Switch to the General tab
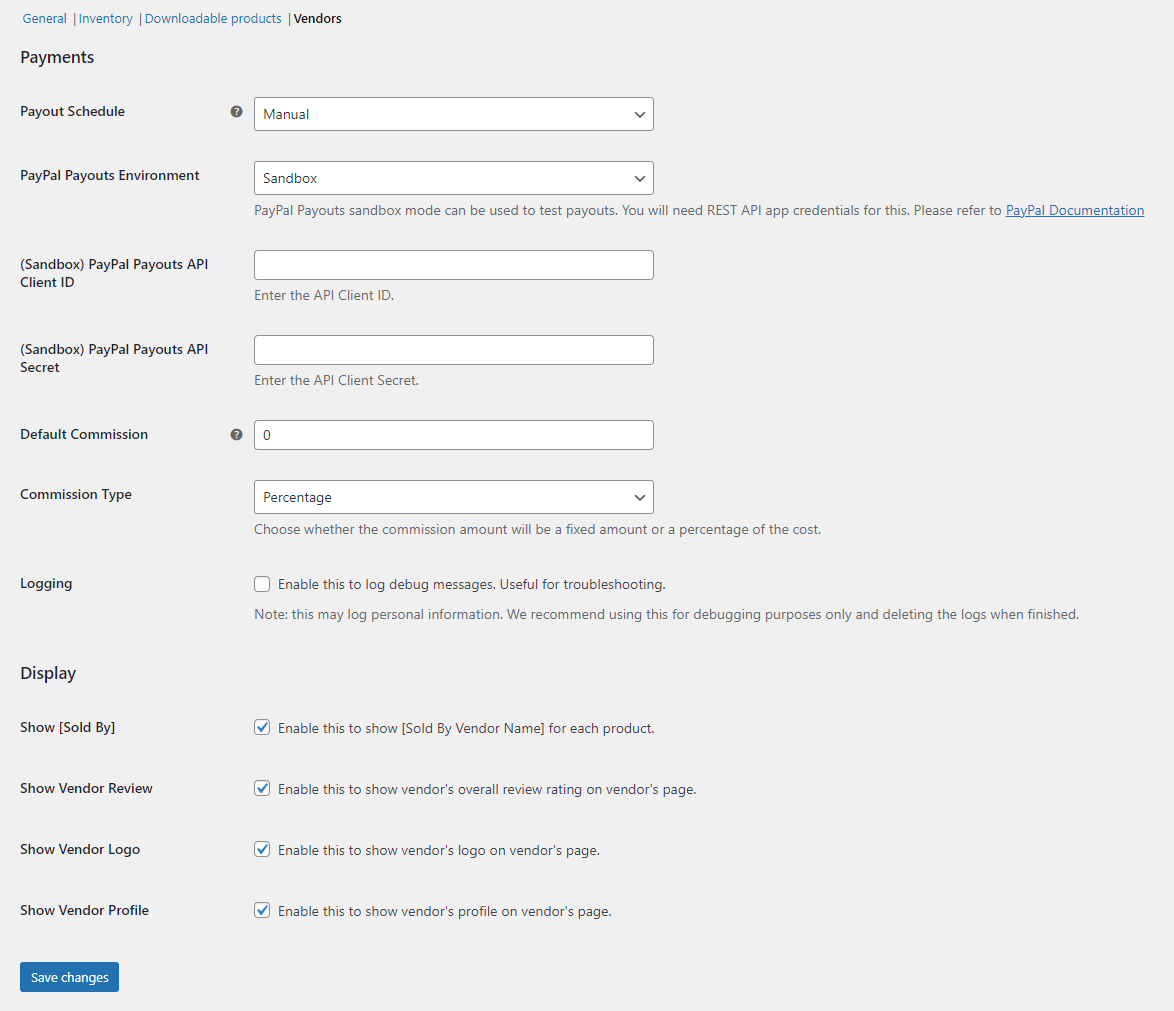This screenshot has width=1174, height=1011. [x=44, y=19]
